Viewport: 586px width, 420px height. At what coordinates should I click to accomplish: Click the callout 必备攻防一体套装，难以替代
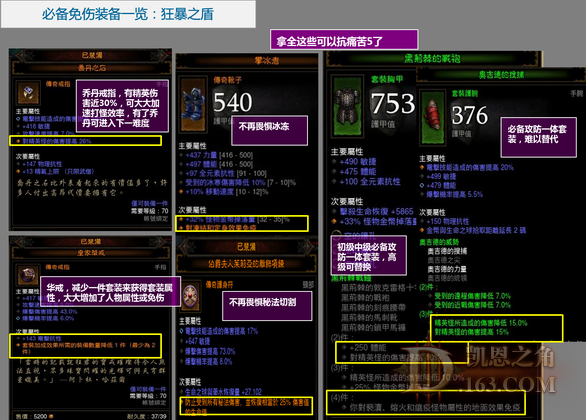pyautogui.click(x=539, y=137)
